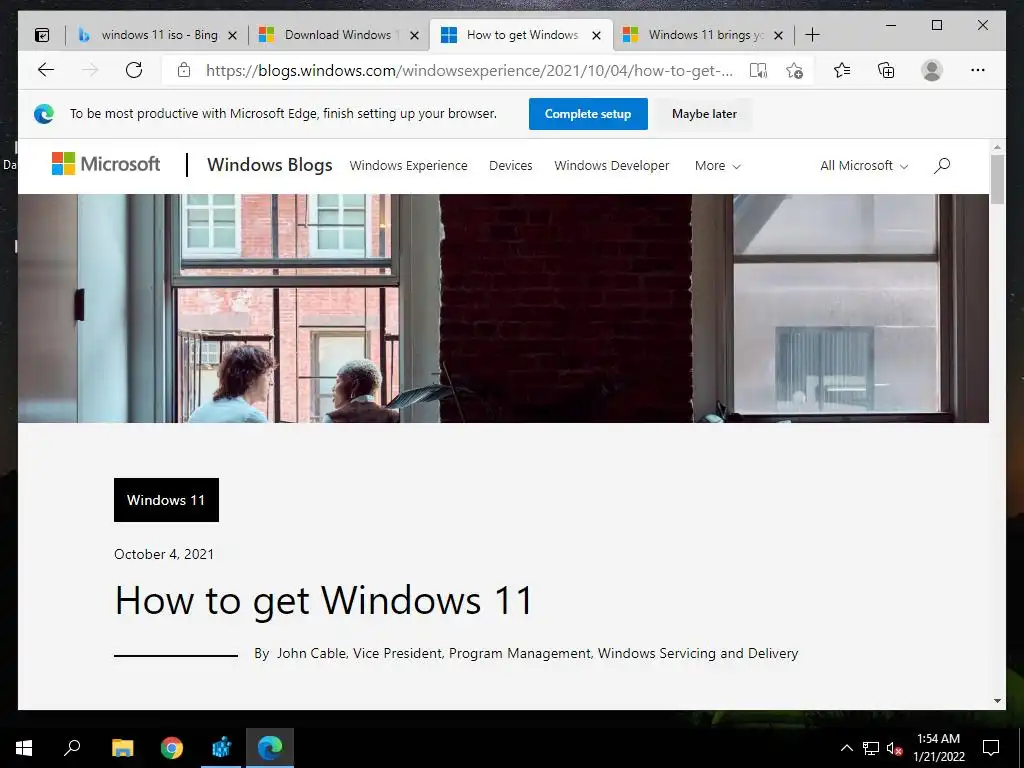The image size is (1024, 768).
Task: Click the How to get Windows 11 headline
Action: click(324, 600)
